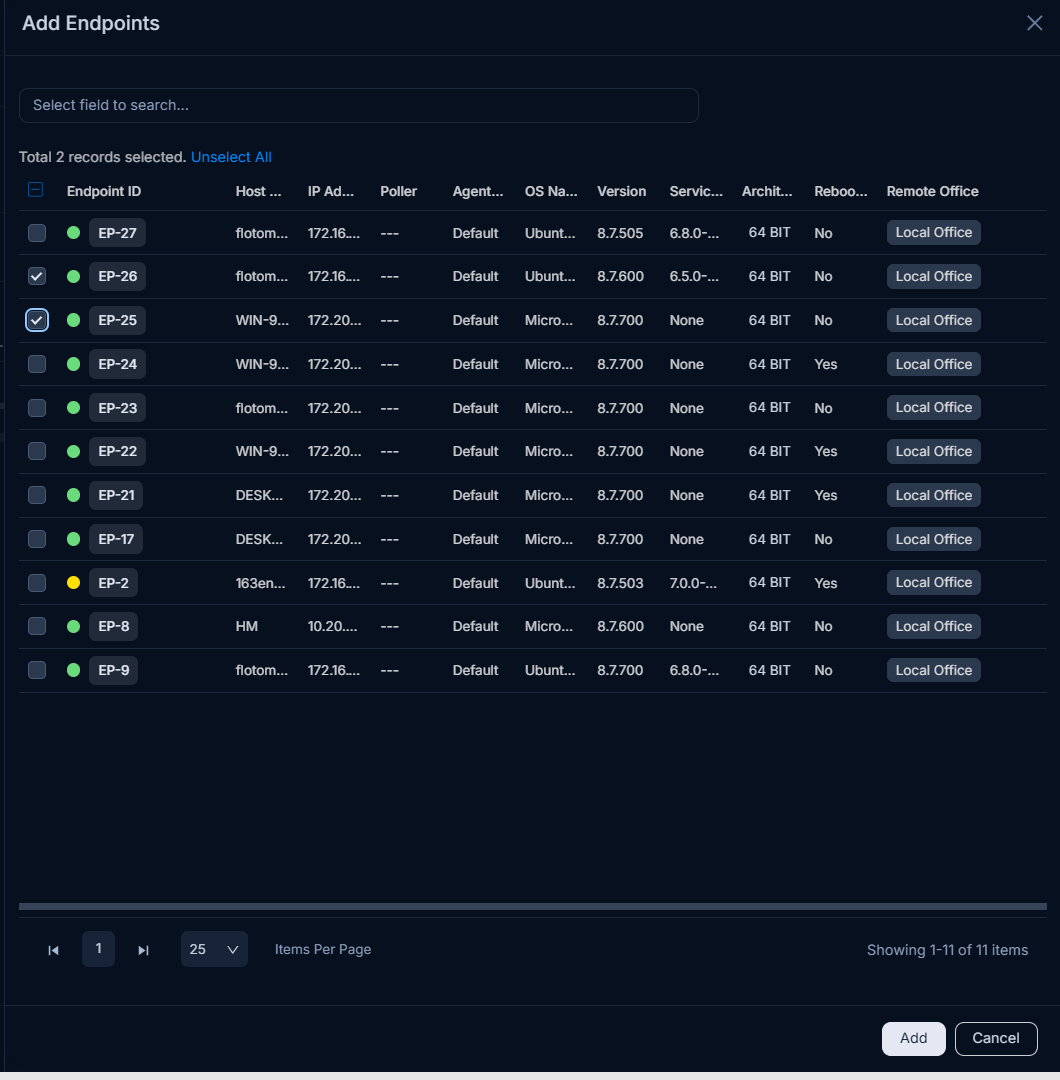Viewport: 1060px width, 1080px height.
Task: Open the 25 items per page dropdown
Action: [214, 949]
